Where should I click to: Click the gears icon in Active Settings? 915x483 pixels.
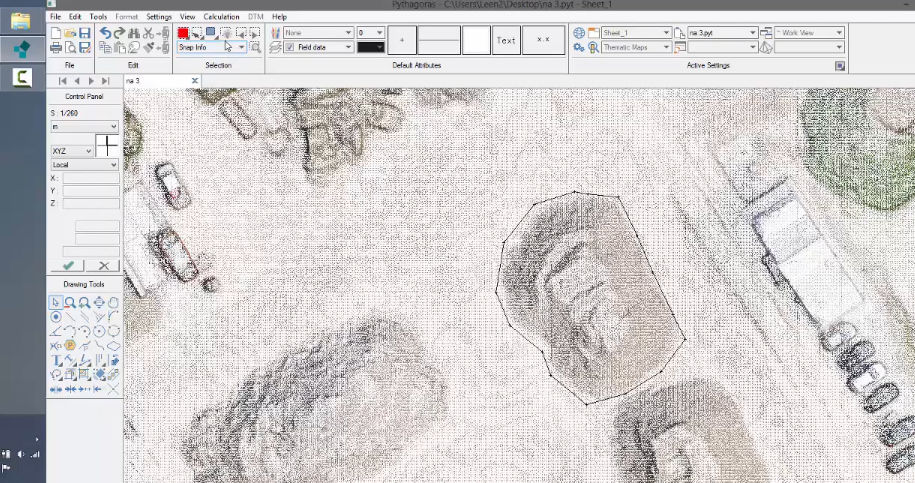tap(579, 47)
